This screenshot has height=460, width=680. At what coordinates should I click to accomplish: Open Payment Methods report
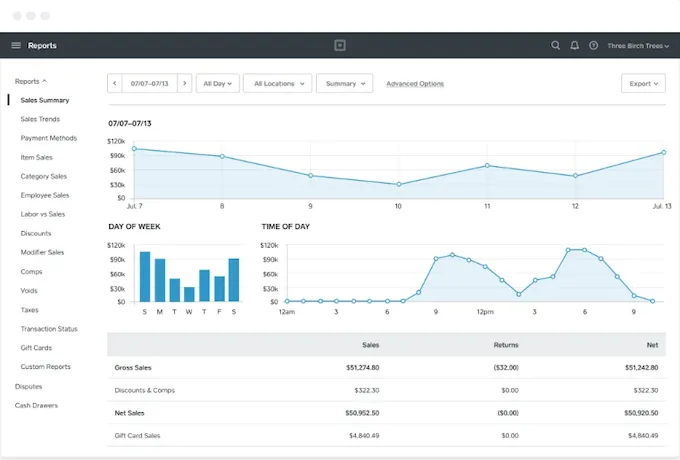pyautogui.click(x=48, y=138)
